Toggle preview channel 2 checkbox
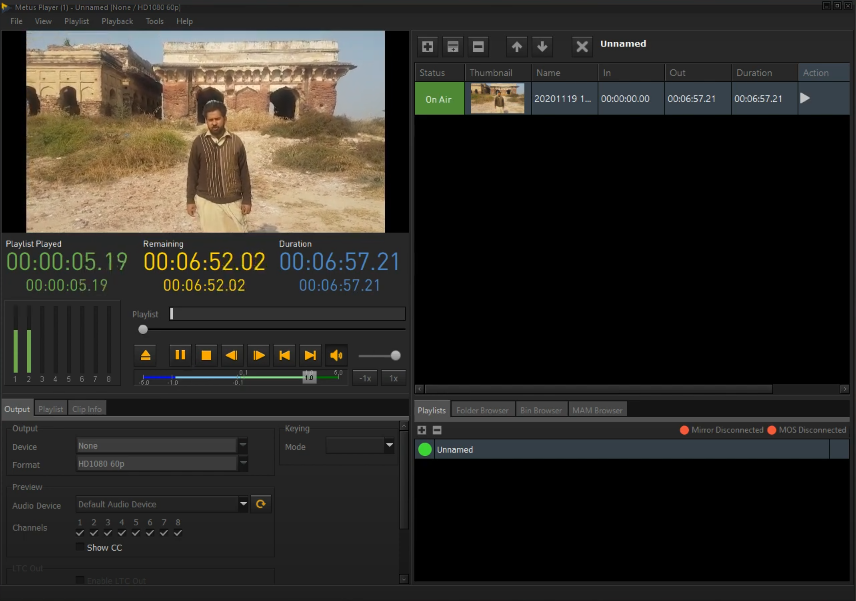The width and height of the screenshot is (856, 601). 94,533
